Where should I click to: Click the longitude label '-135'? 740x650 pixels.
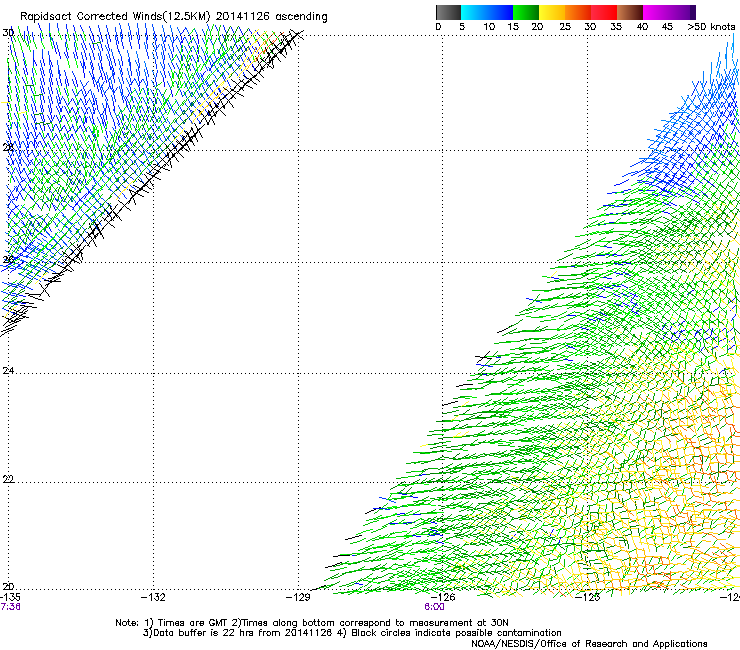(10, 597)
